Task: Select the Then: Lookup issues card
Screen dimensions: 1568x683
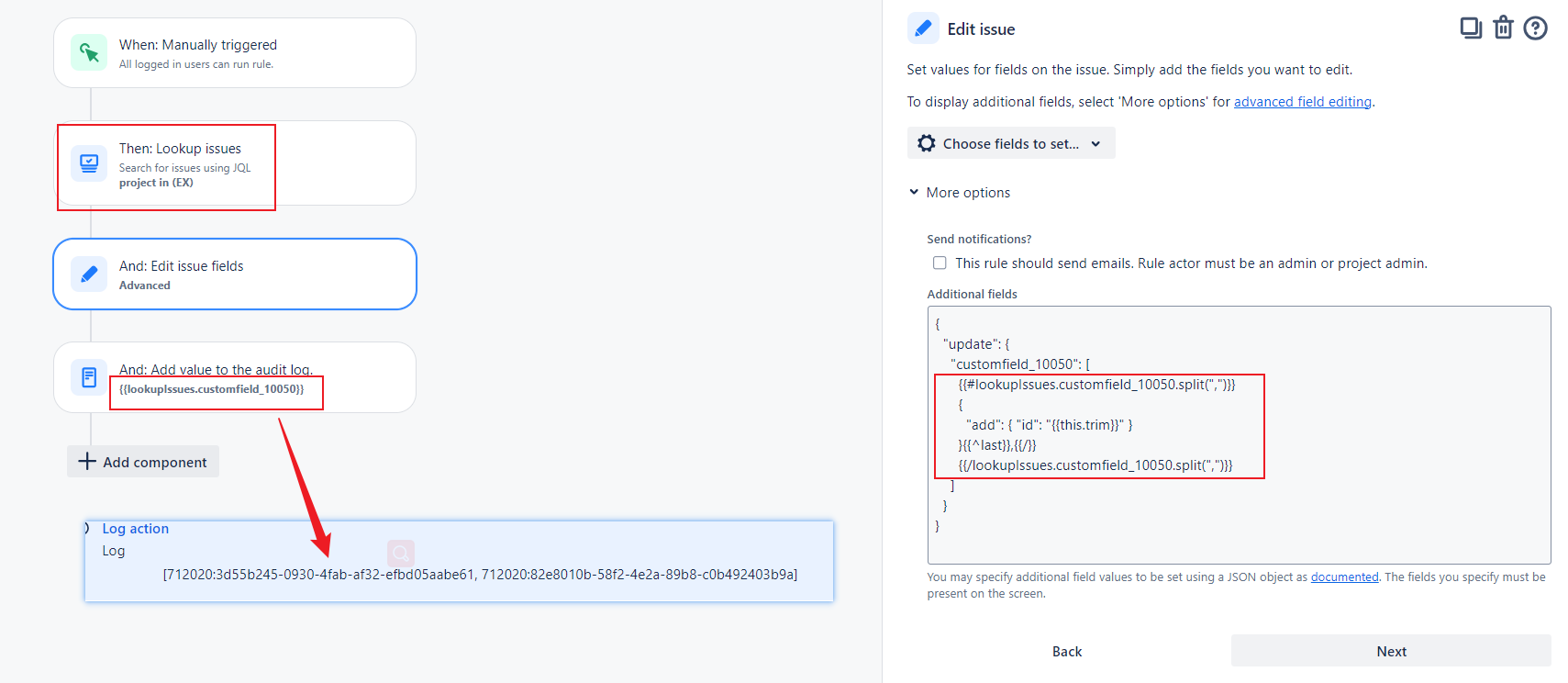Action: pos(235,163)
